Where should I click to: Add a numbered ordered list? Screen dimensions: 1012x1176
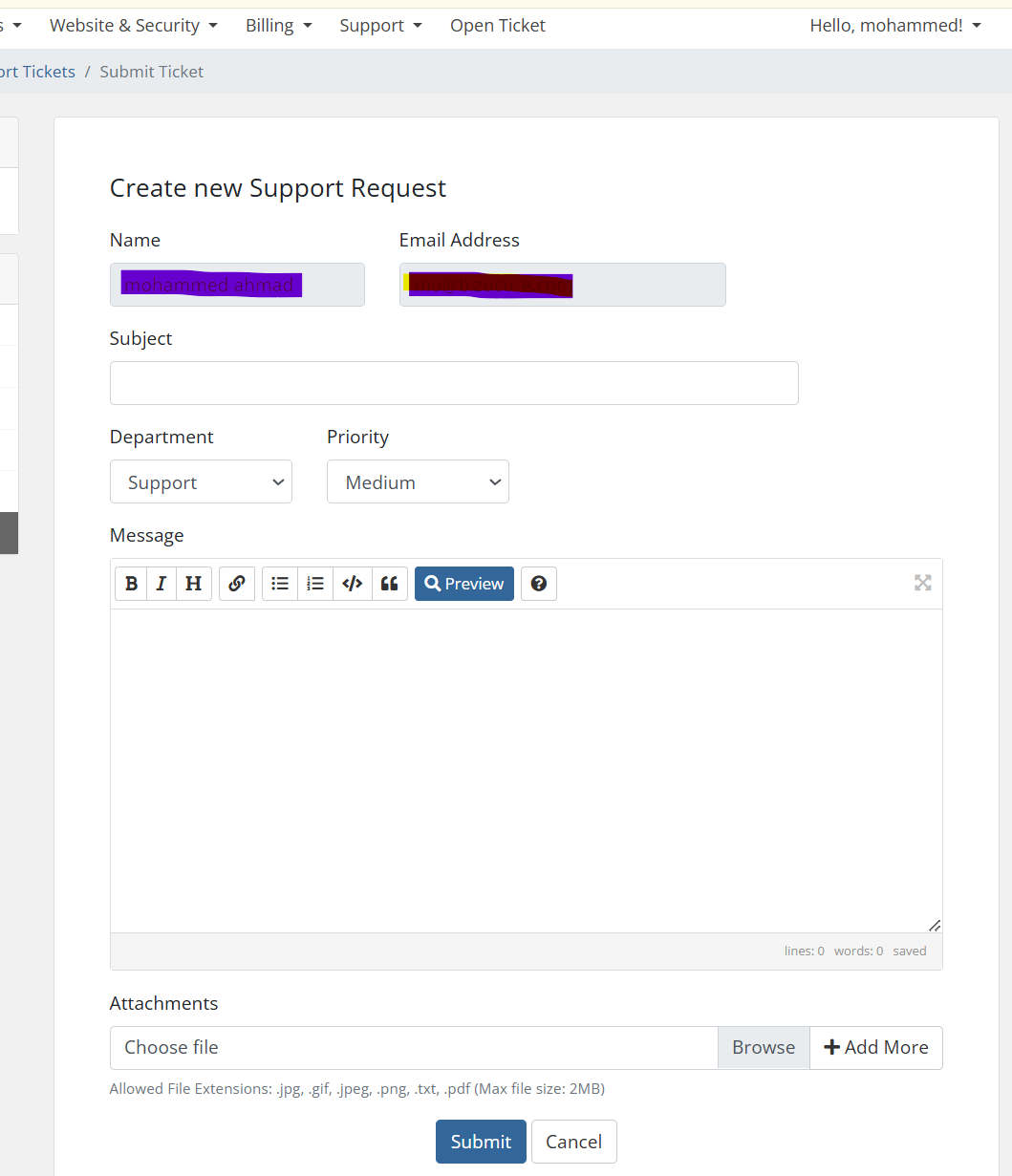[315, 584]
